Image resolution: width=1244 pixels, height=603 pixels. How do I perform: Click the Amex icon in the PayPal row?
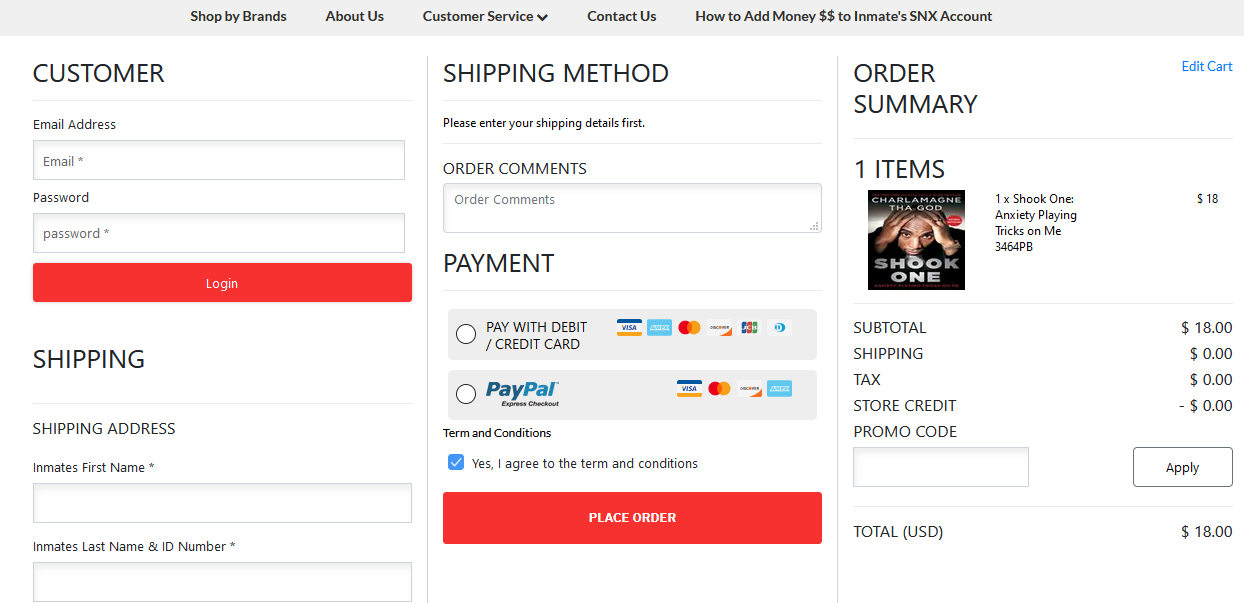(x=780, y=388)
